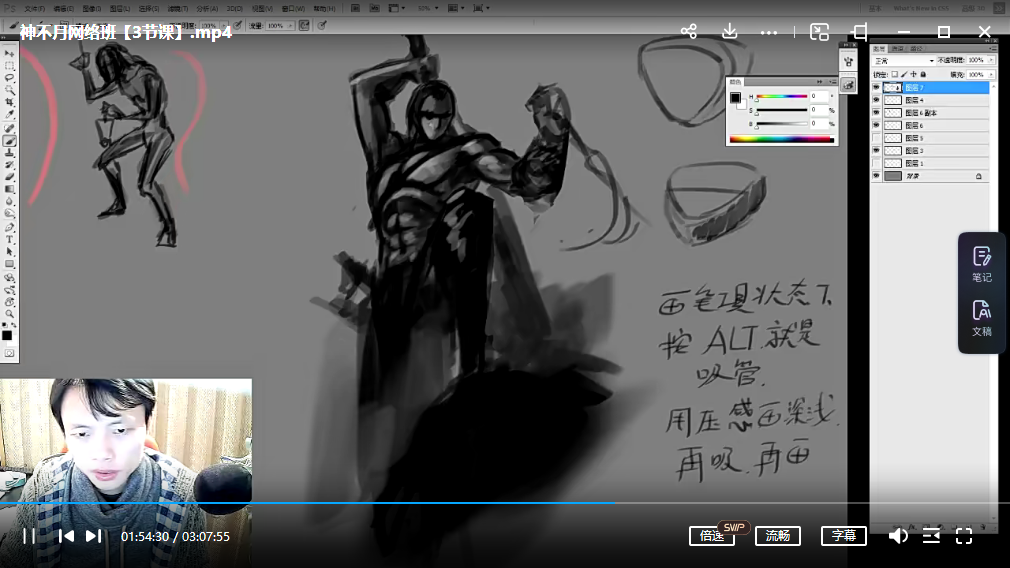Image resolution: width=1010 pixels, height=568 pixels.
Task: Select the Zoom magnifier tool
Action: coord(9,314)
